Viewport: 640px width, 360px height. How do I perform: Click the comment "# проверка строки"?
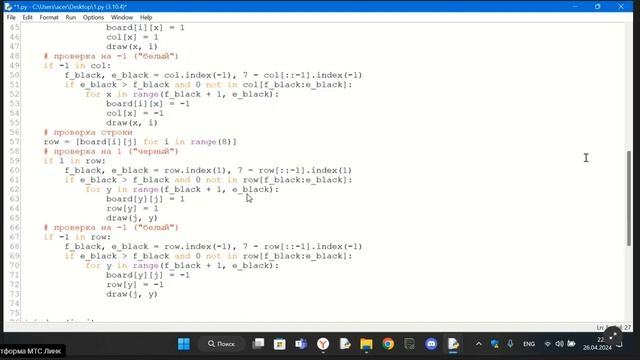click(x=88, y=132)
